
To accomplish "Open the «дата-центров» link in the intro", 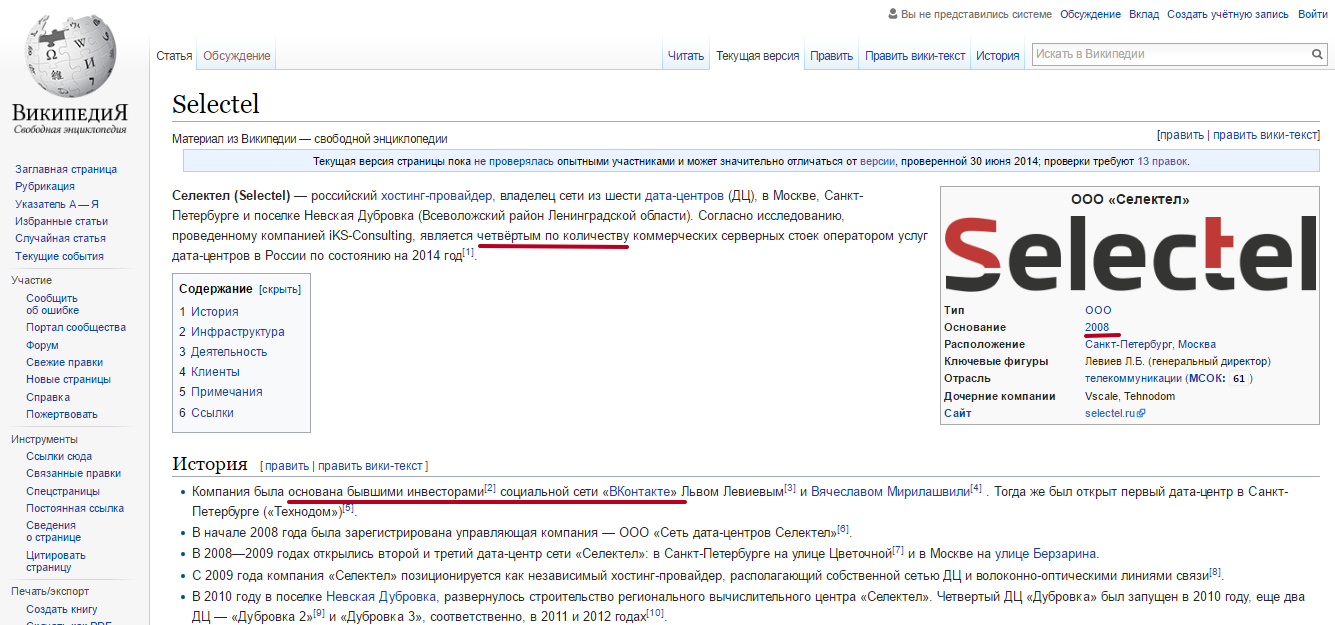I will point(682,195).
